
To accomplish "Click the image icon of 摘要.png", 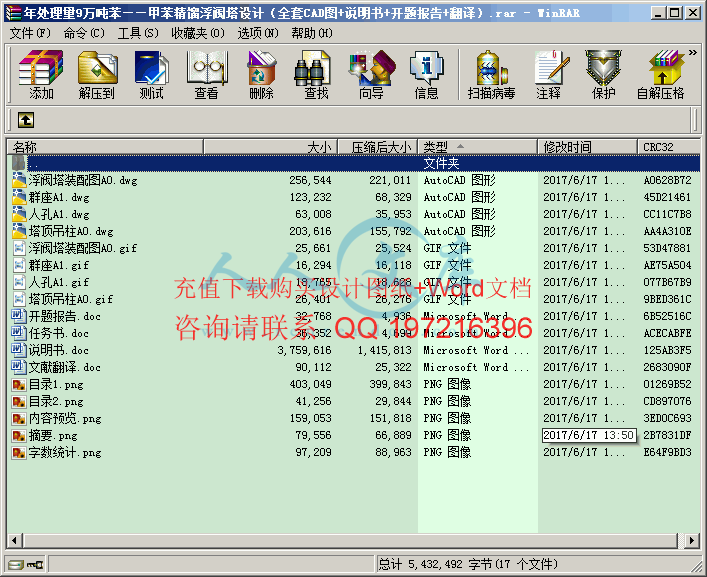I will tap(18, 435).
